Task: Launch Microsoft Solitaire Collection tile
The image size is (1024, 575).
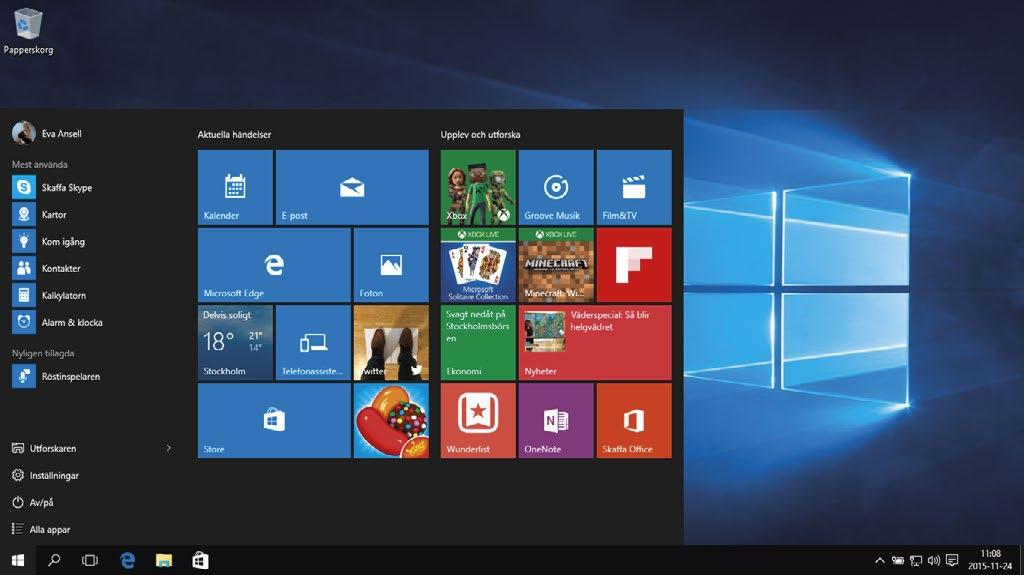Action: (478, 265)
